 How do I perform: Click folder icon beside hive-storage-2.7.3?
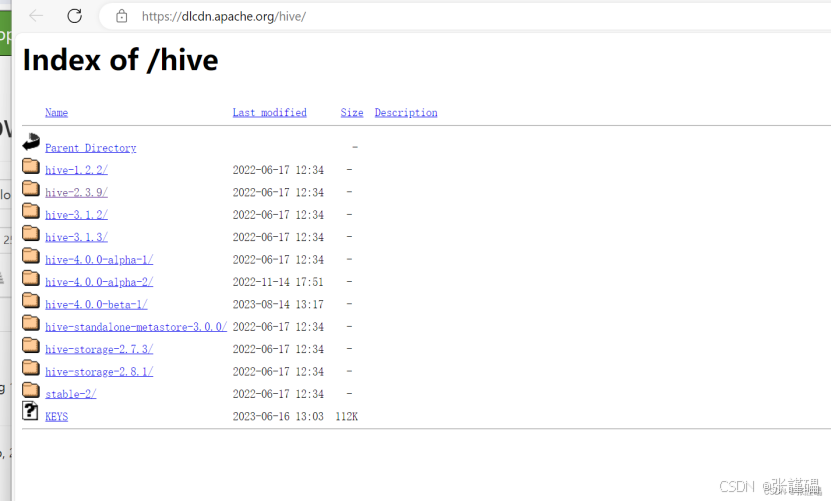click(31, 345)
